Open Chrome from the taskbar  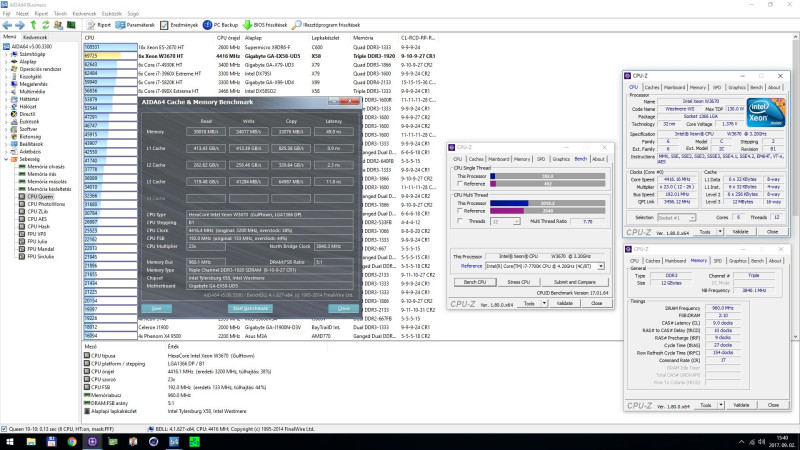tap(71, 442)
